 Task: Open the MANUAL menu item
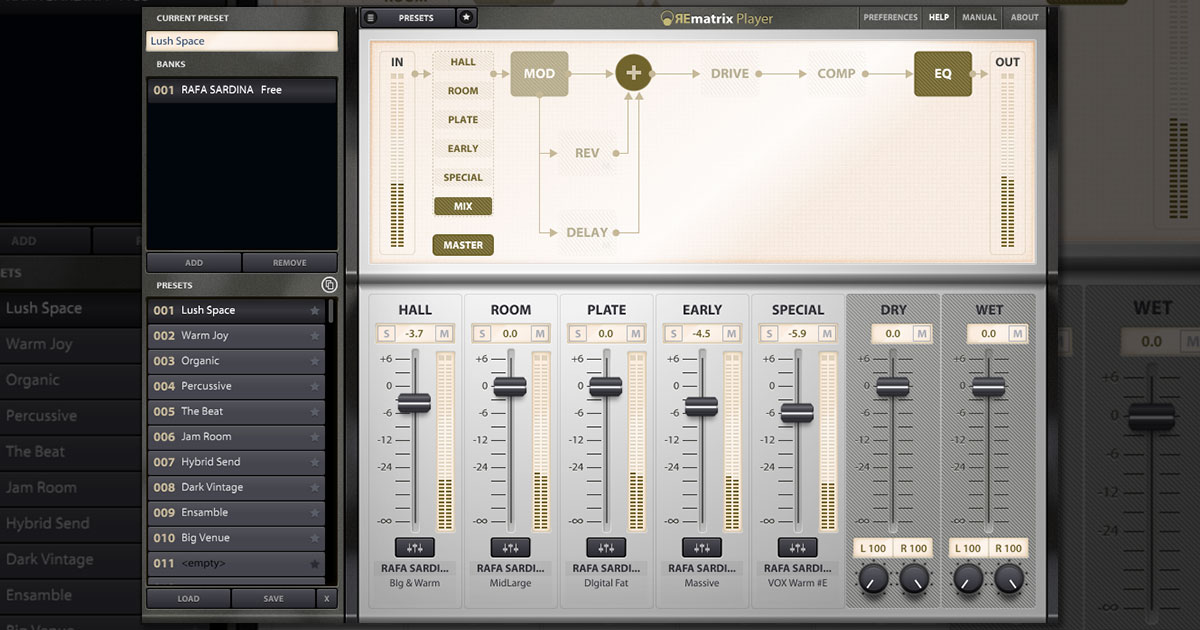979,17
